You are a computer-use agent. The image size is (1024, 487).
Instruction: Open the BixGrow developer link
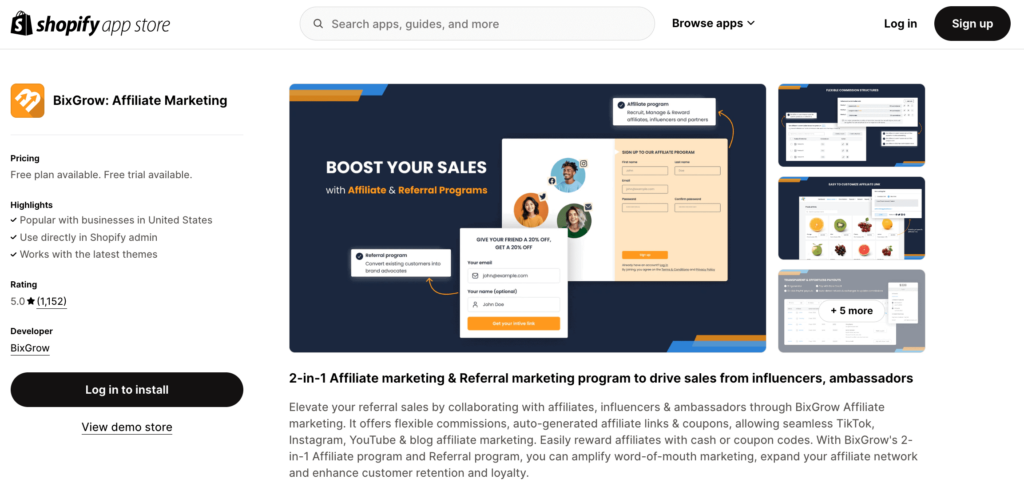point(30,348)
